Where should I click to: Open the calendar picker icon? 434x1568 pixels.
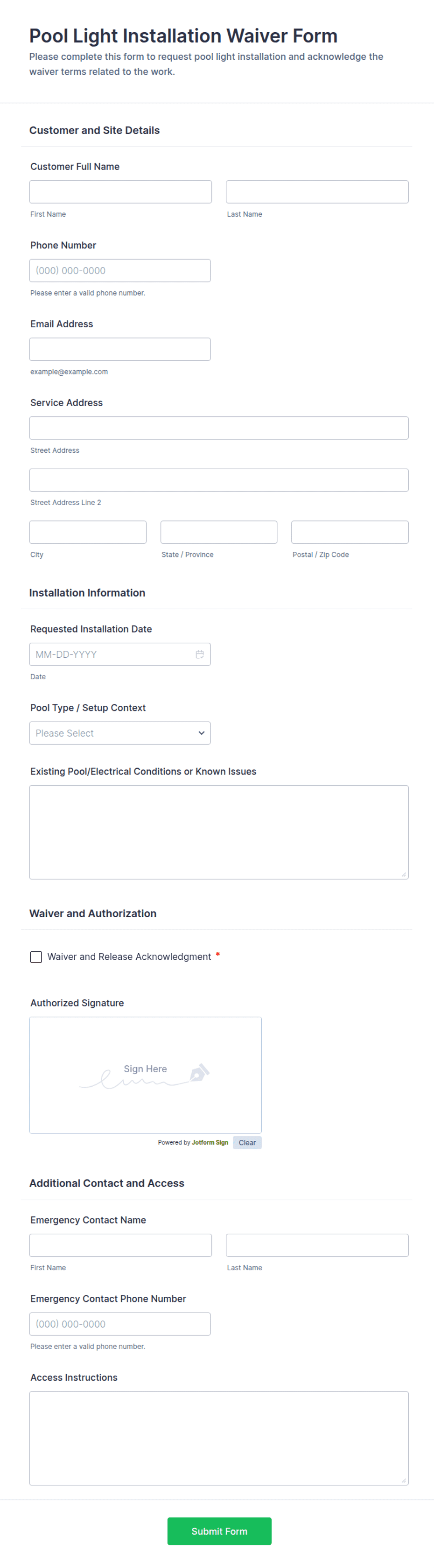point(199,654)
